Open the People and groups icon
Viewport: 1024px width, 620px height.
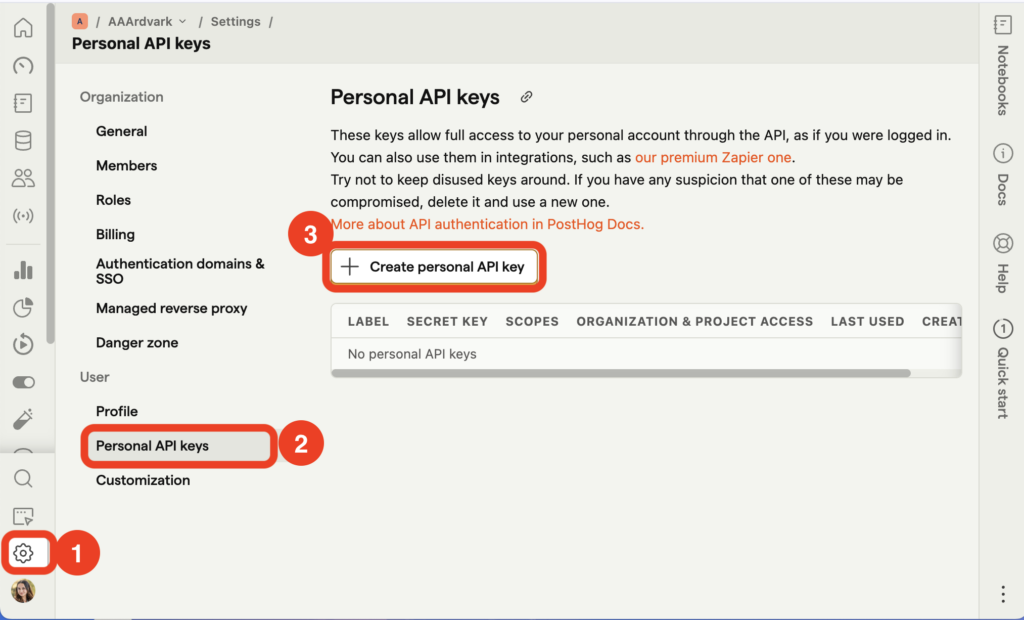point(23,178)
